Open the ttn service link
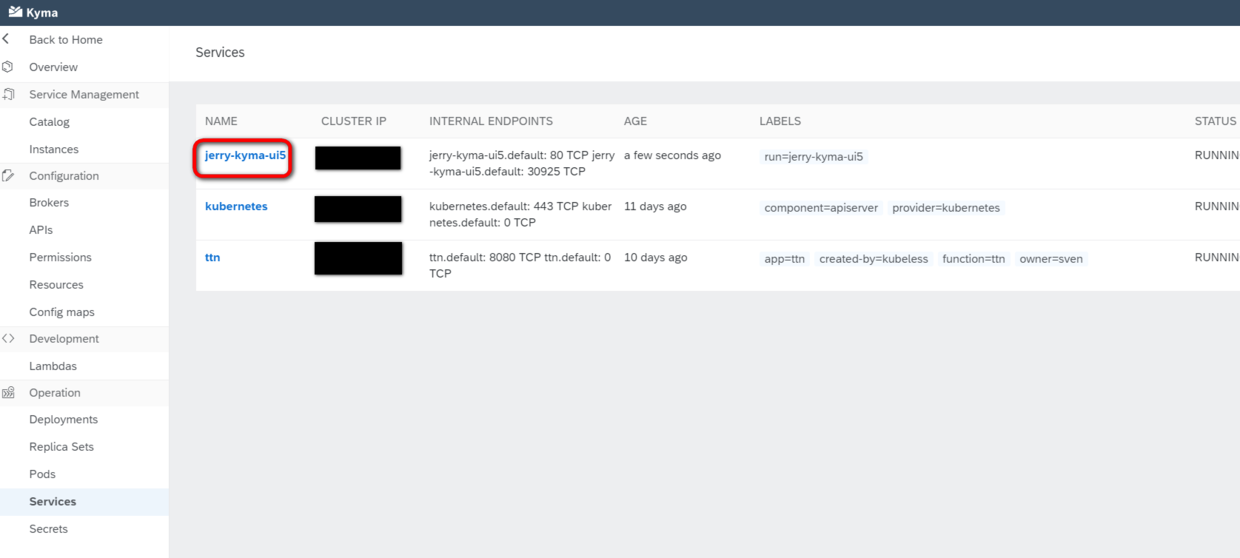 [212, 258]
